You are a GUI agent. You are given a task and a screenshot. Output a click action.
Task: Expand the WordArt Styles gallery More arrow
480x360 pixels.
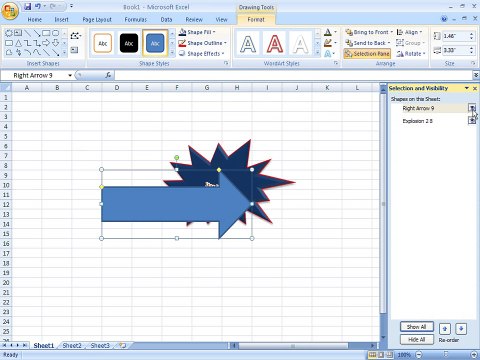pos(317,53)
